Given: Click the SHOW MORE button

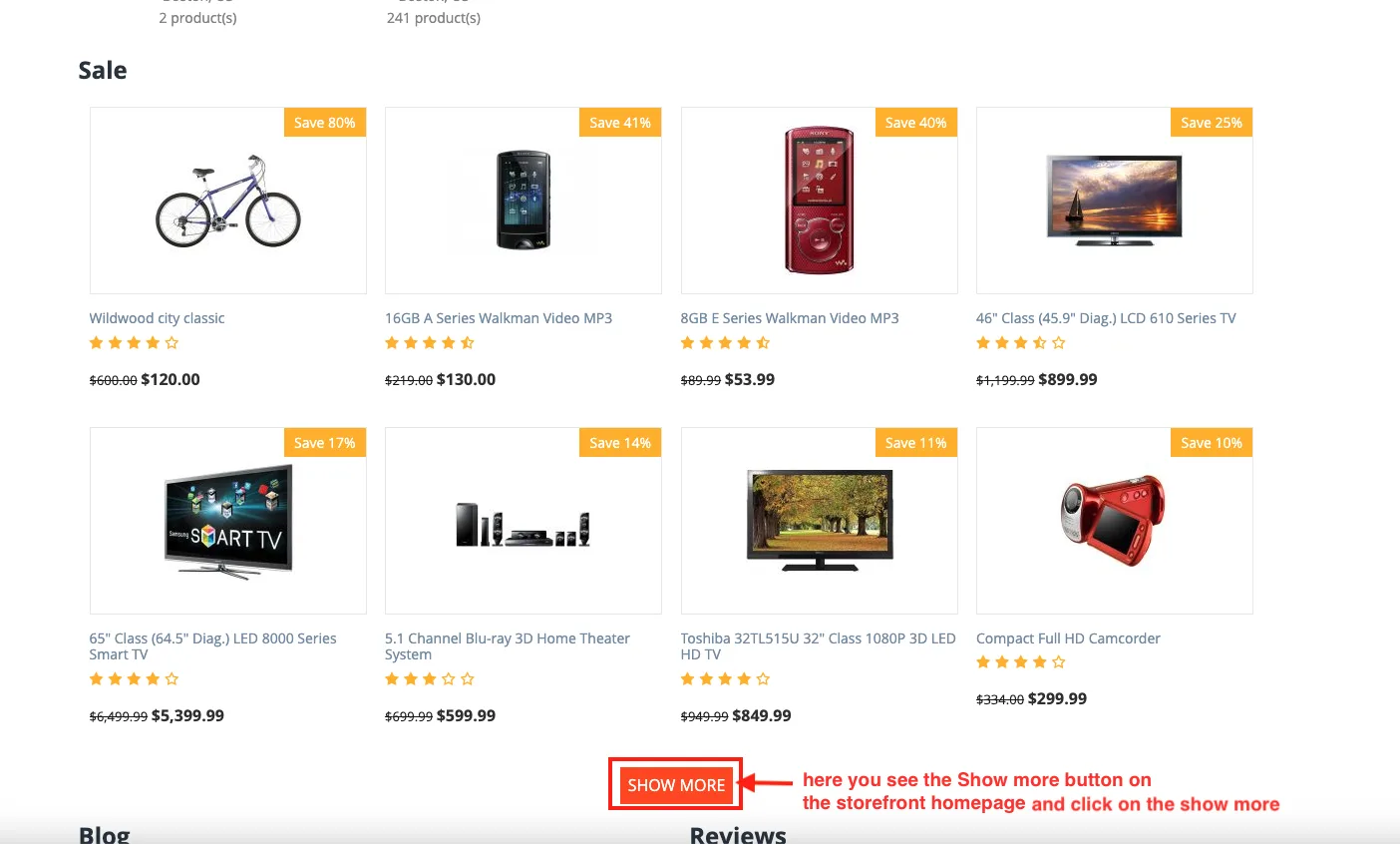Looking at the screenshot, I should (x=676, y=785).
